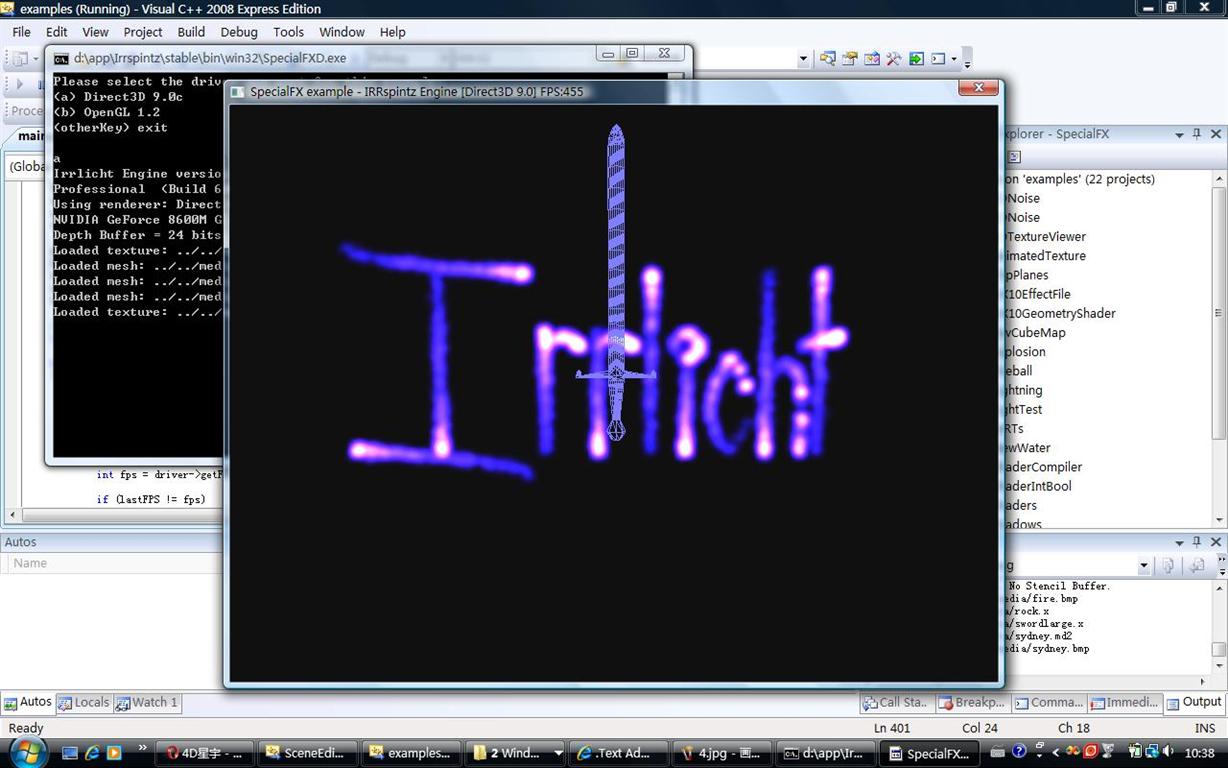Open the Project menu
Screen dimensions: 1228x768
(143, 32)
